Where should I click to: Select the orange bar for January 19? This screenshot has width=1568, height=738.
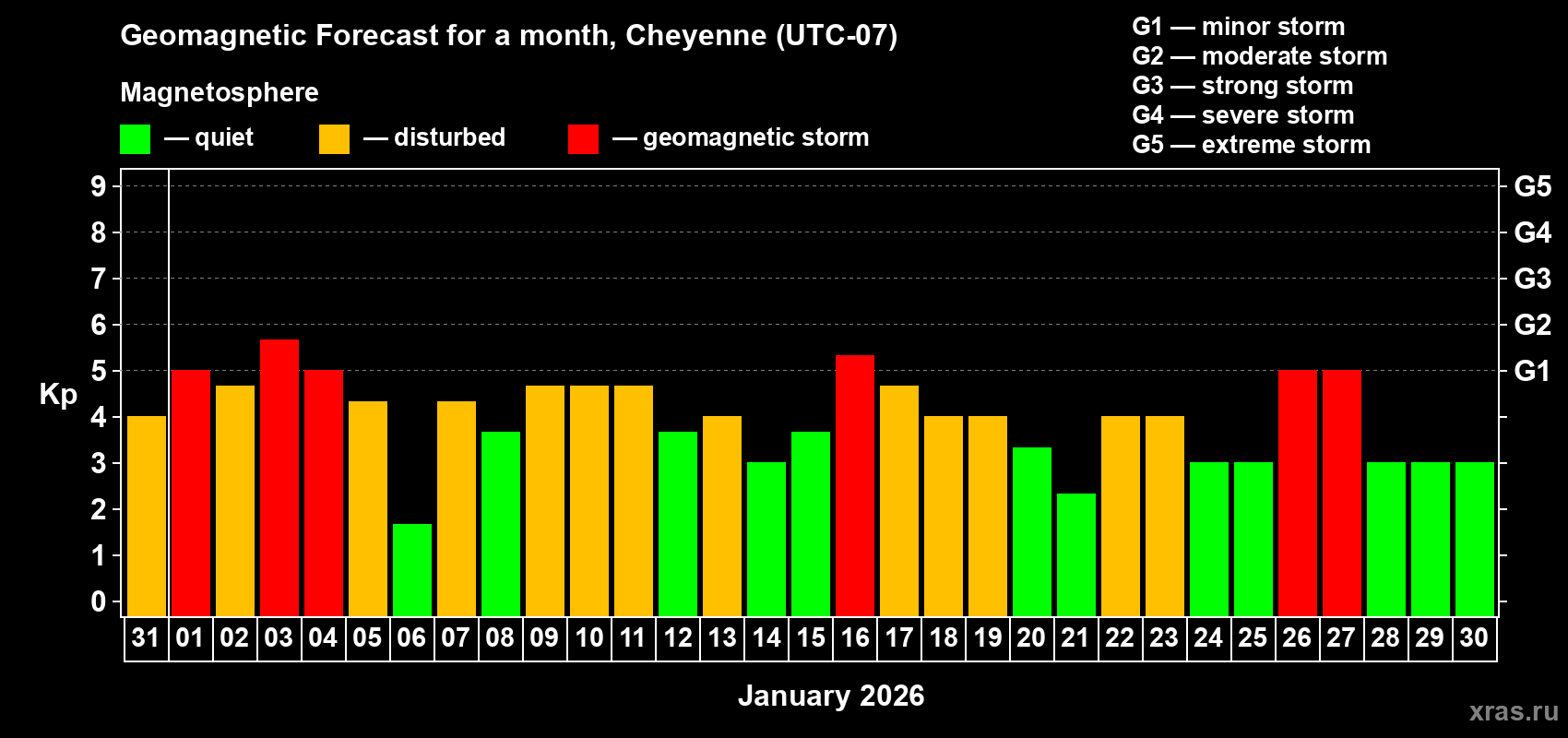(x=988, y=516)
